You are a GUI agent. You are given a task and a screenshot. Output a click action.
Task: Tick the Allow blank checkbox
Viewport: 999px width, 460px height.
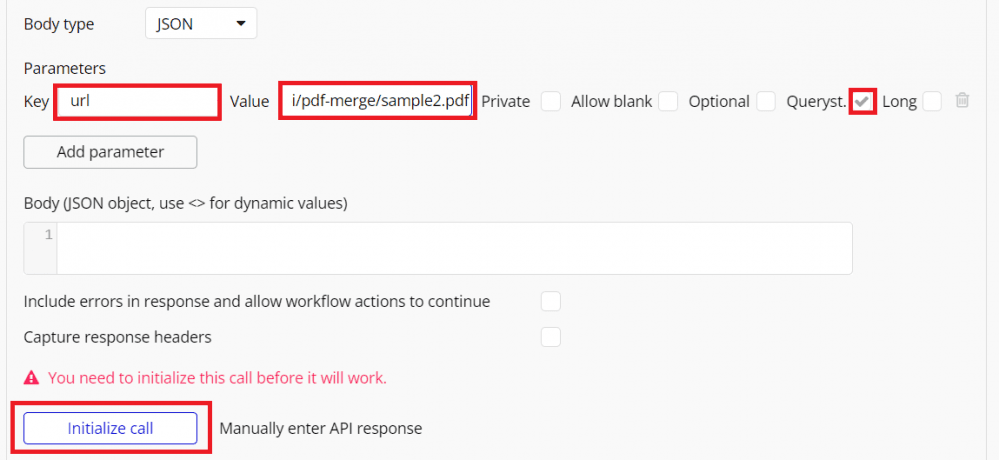click(x=668, y=101)
